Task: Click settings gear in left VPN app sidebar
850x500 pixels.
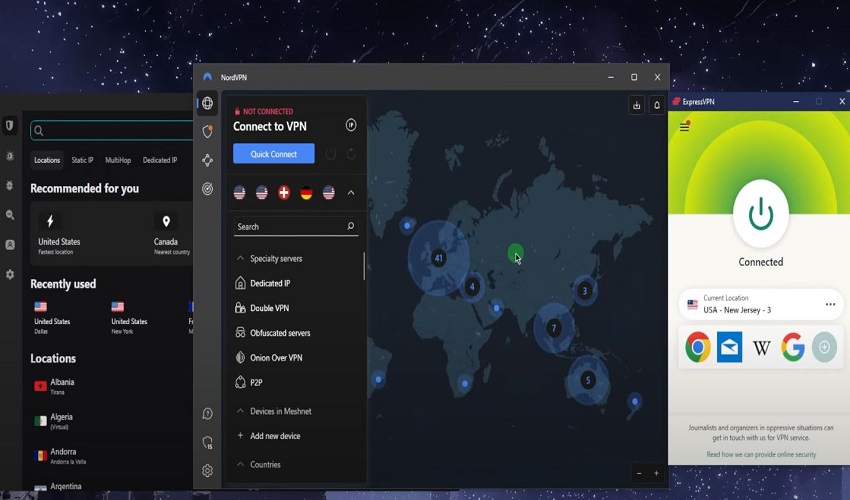Action: coord(10,274)
